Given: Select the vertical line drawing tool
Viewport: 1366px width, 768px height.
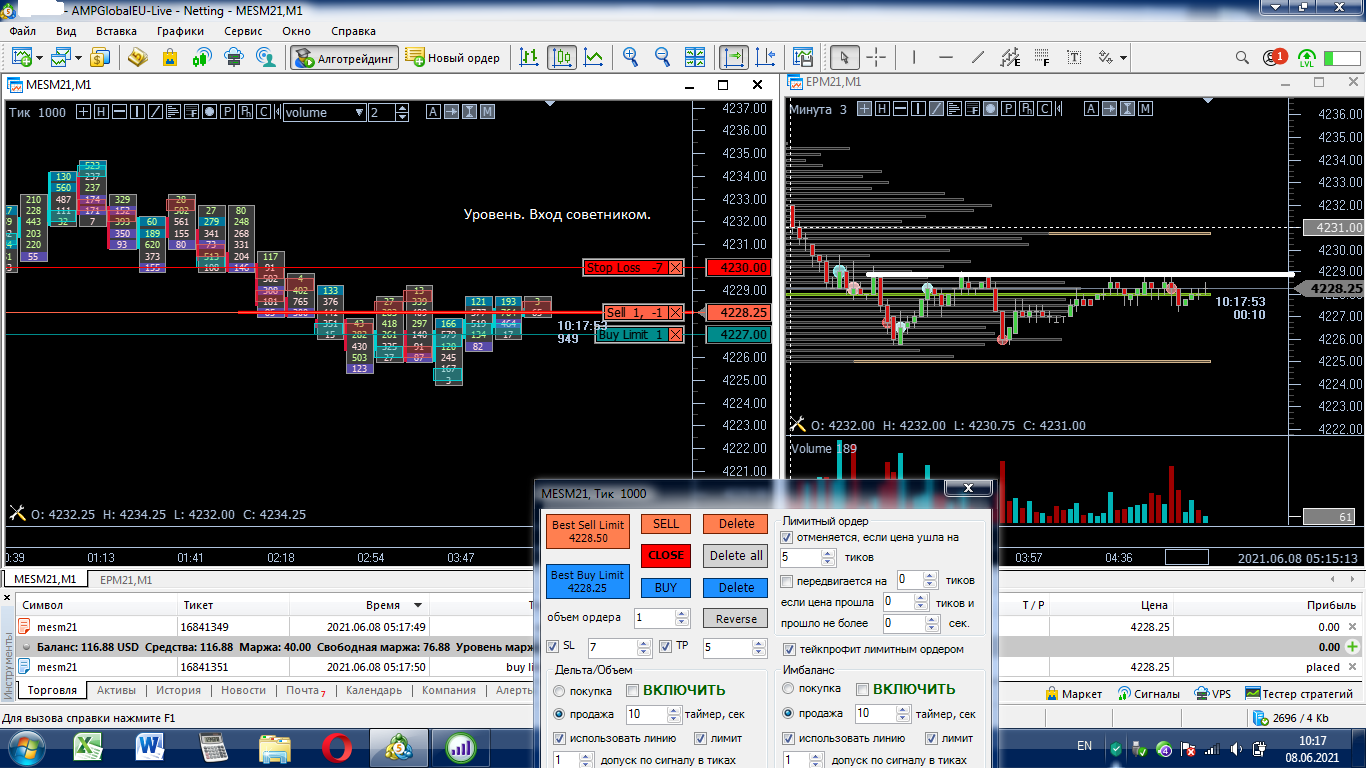Looking at the screenshot, I should coord(914,57).
